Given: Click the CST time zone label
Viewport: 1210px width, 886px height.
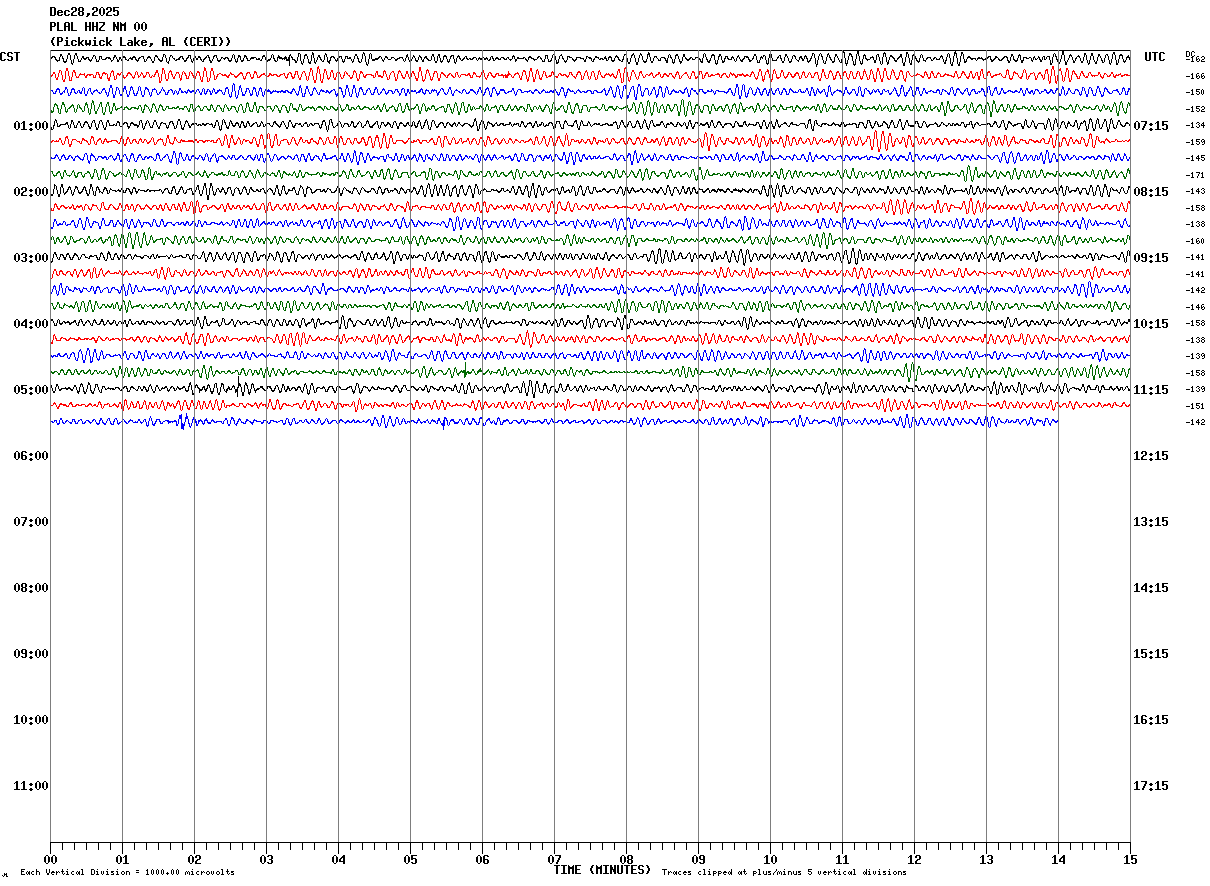Looking at the screenshot, I should (x=10, y=57).
